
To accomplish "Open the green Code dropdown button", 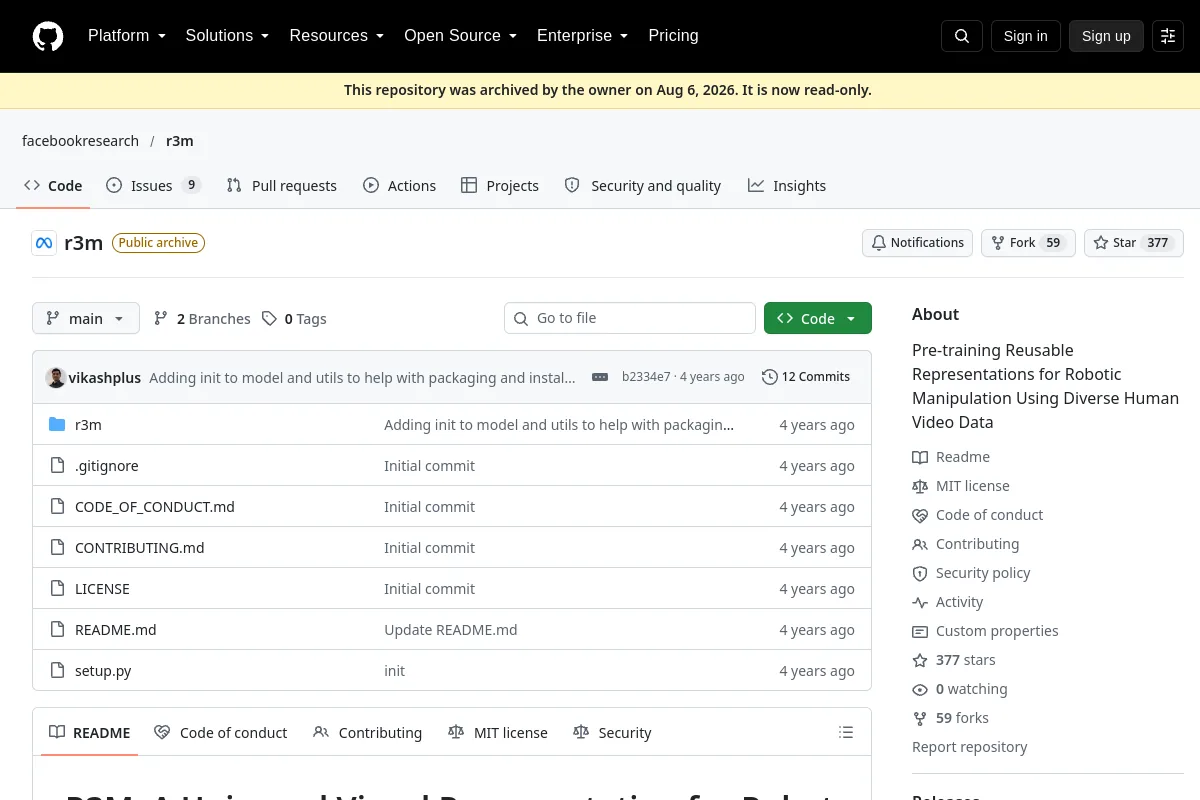I will pos(818,319).
